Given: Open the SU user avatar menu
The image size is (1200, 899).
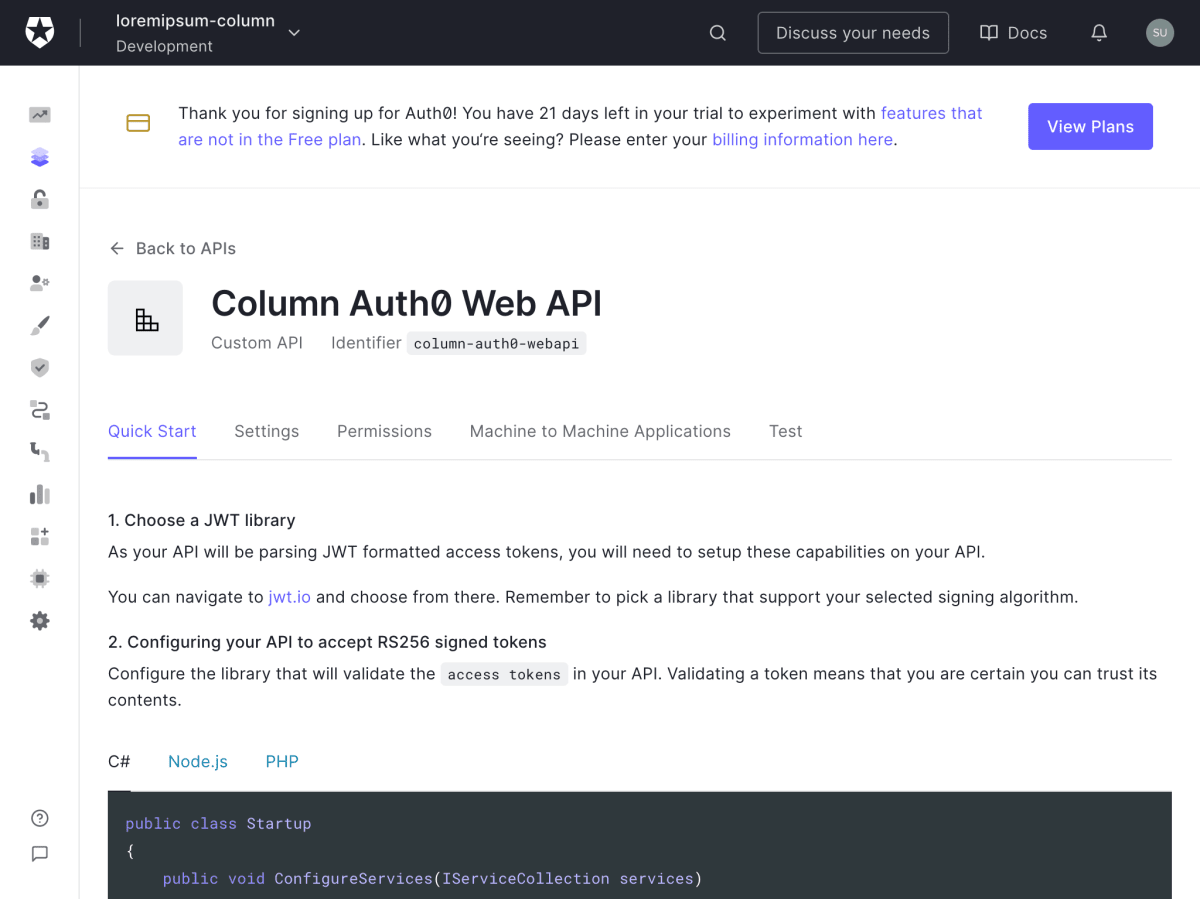Looking at the screenshot, I should [1160, 33].
